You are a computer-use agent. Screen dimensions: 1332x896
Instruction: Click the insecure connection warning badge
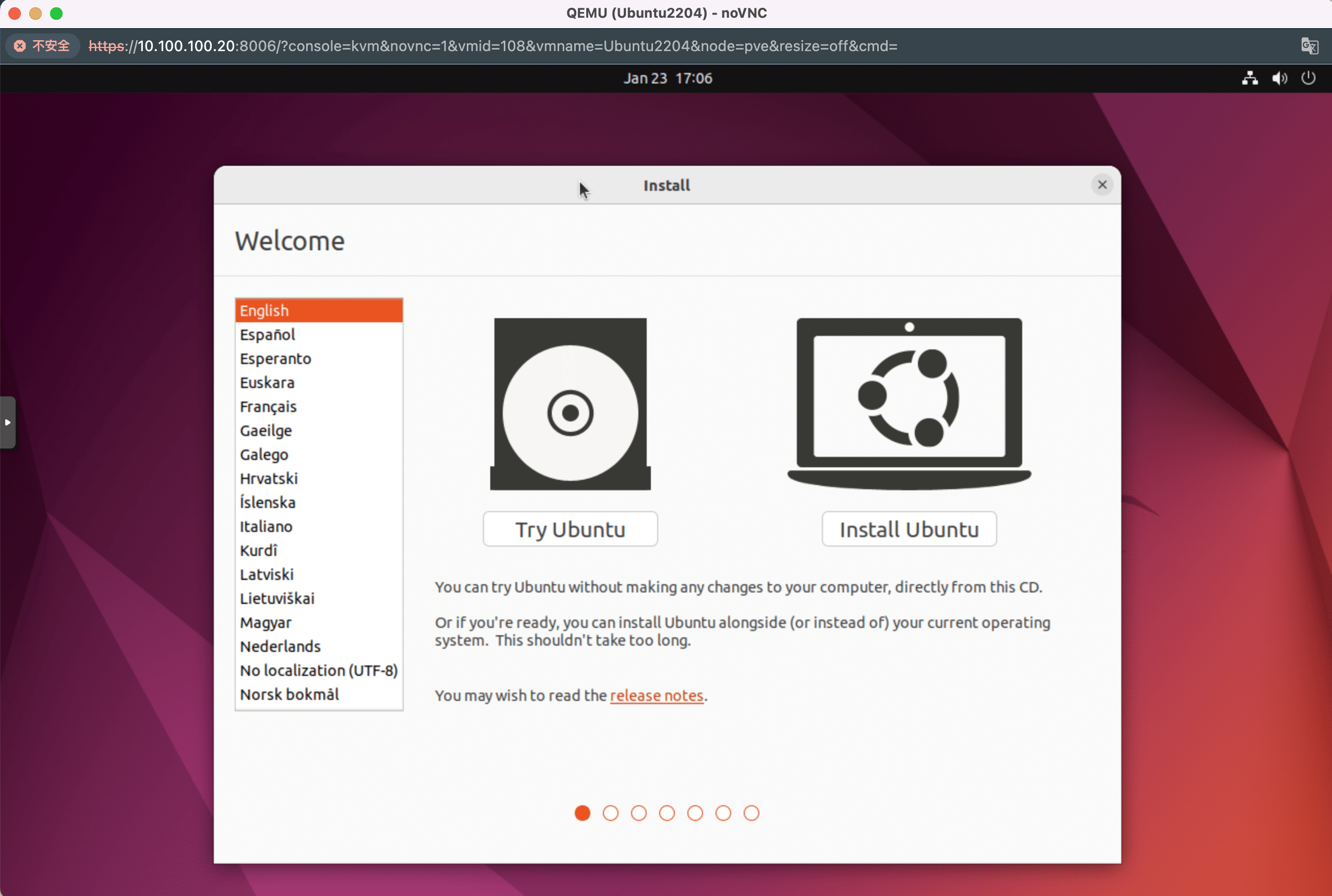[x=42, y=46]
